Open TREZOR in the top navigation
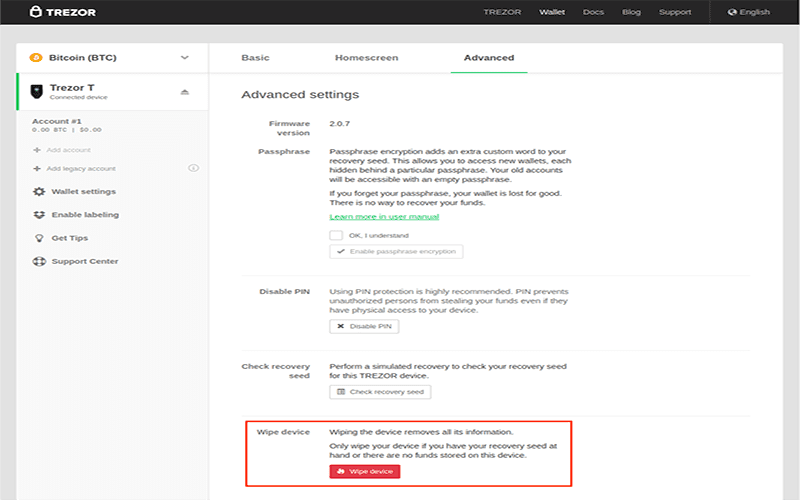This screenshot has width=800, height=500. pos(503,12)
